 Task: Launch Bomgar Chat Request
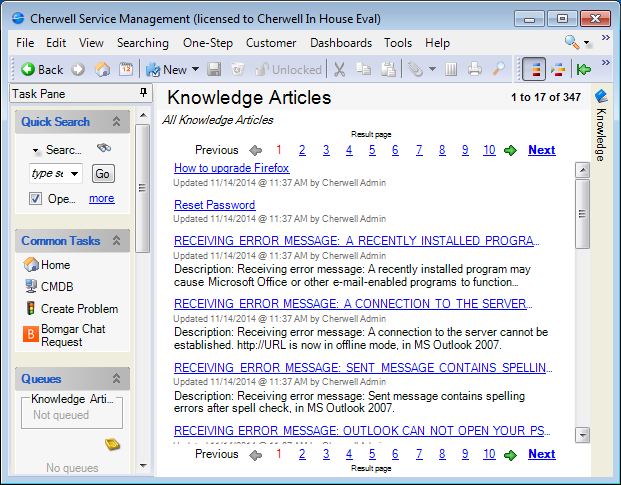pos(73,335)
